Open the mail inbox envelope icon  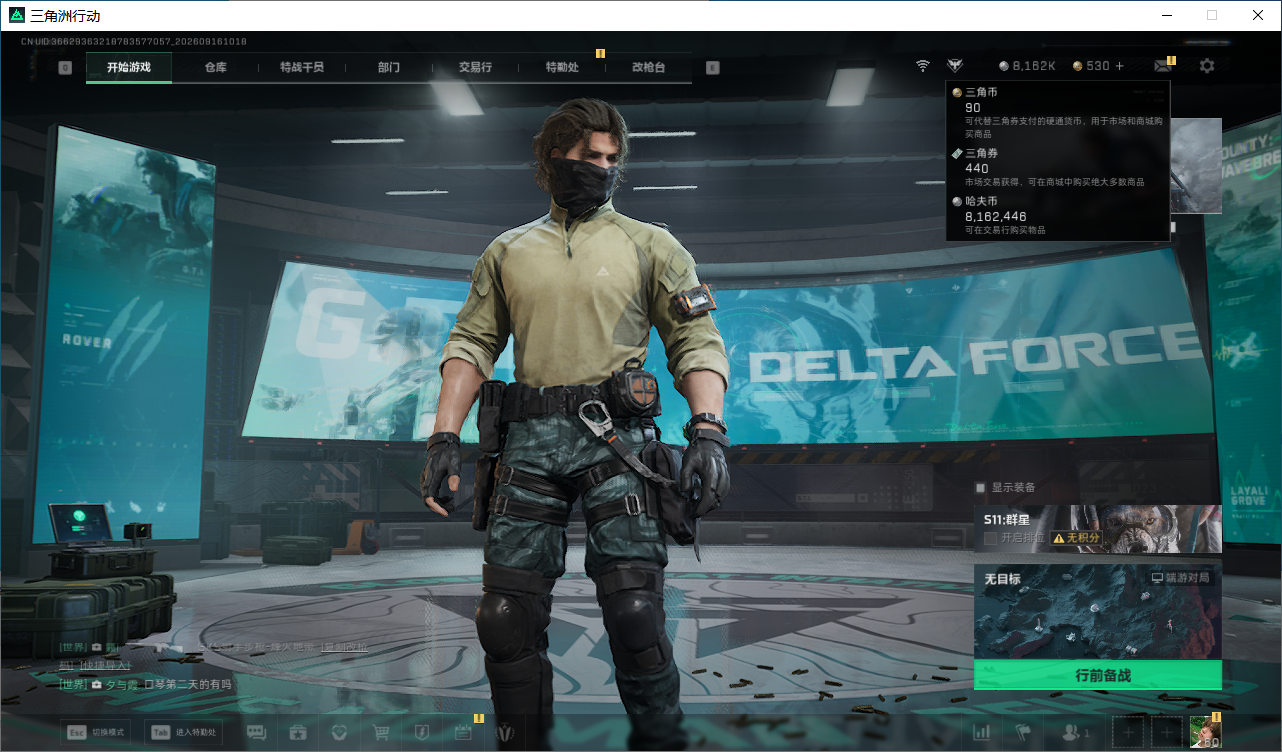1162,66
